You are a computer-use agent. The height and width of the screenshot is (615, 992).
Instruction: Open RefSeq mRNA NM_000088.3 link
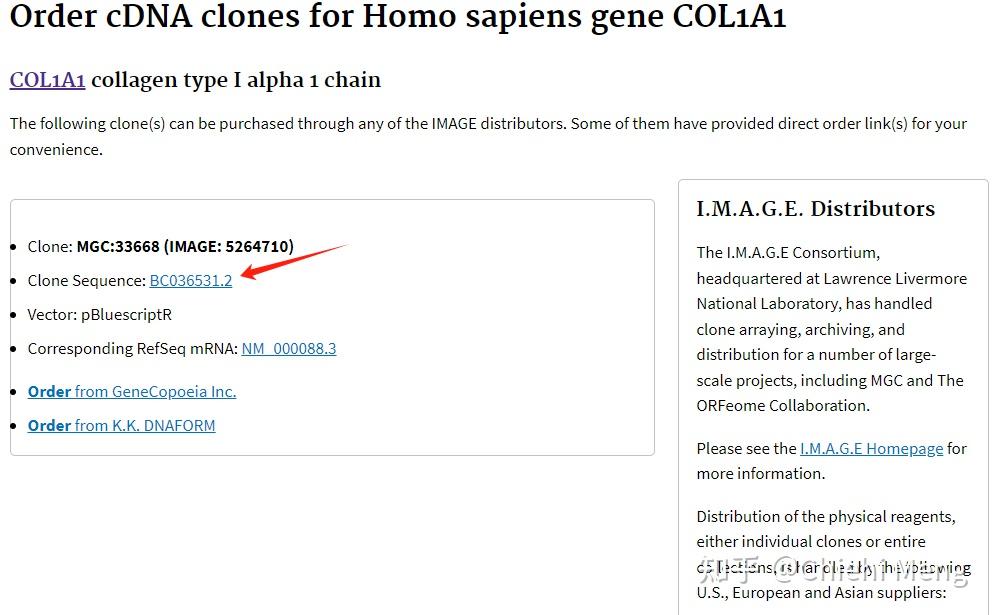[288, 349]
